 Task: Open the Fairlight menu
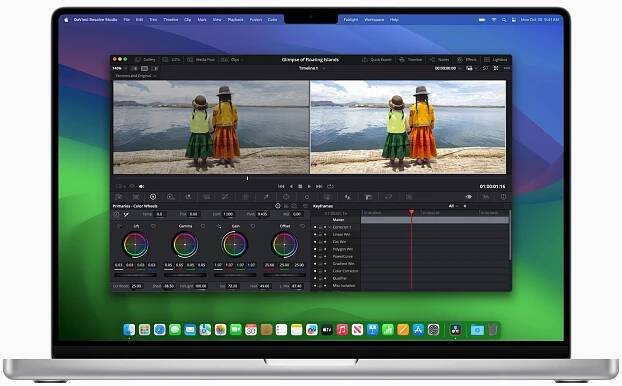pos(350,19)
